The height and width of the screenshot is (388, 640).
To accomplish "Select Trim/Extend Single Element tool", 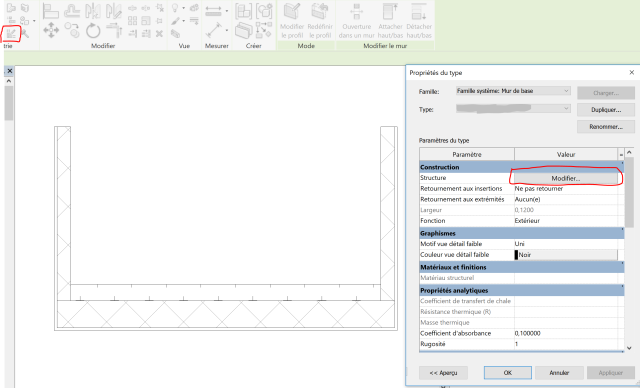I will (x=132, y=33).
